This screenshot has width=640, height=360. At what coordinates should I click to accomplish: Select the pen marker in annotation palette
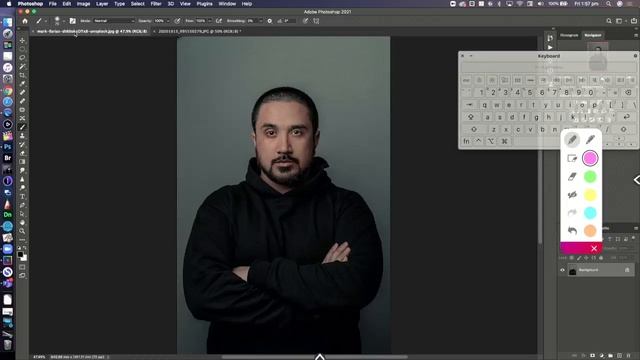point(572,140)
